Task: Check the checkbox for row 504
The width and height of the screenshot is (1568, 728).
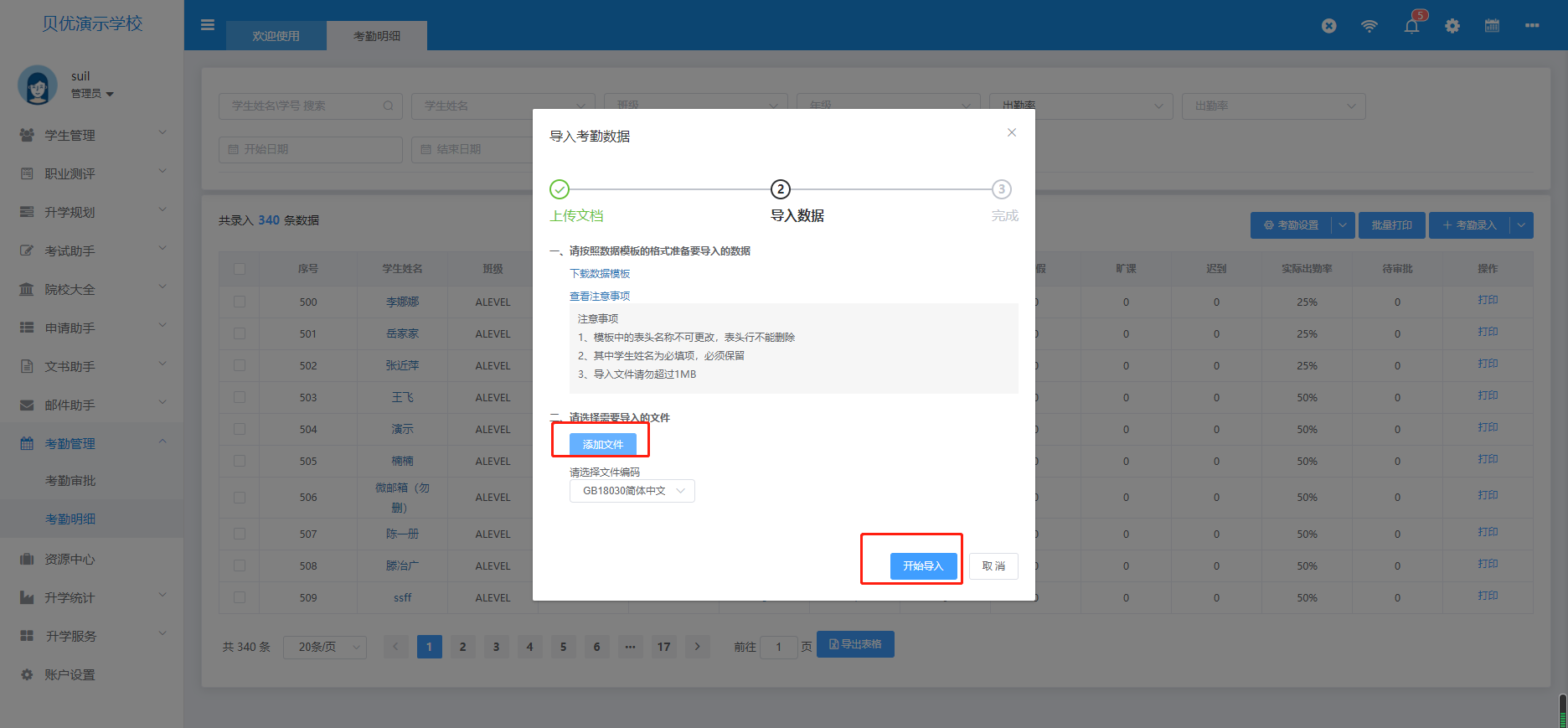Action: [x=240, y=429]
